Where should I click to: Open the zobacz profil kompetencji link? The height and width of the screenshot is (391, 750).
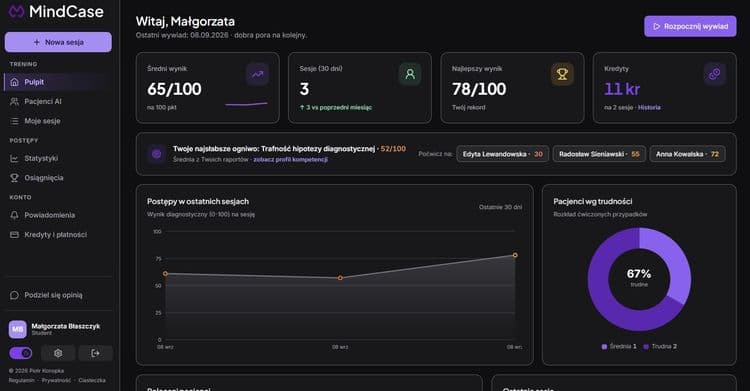pos(290,159)
